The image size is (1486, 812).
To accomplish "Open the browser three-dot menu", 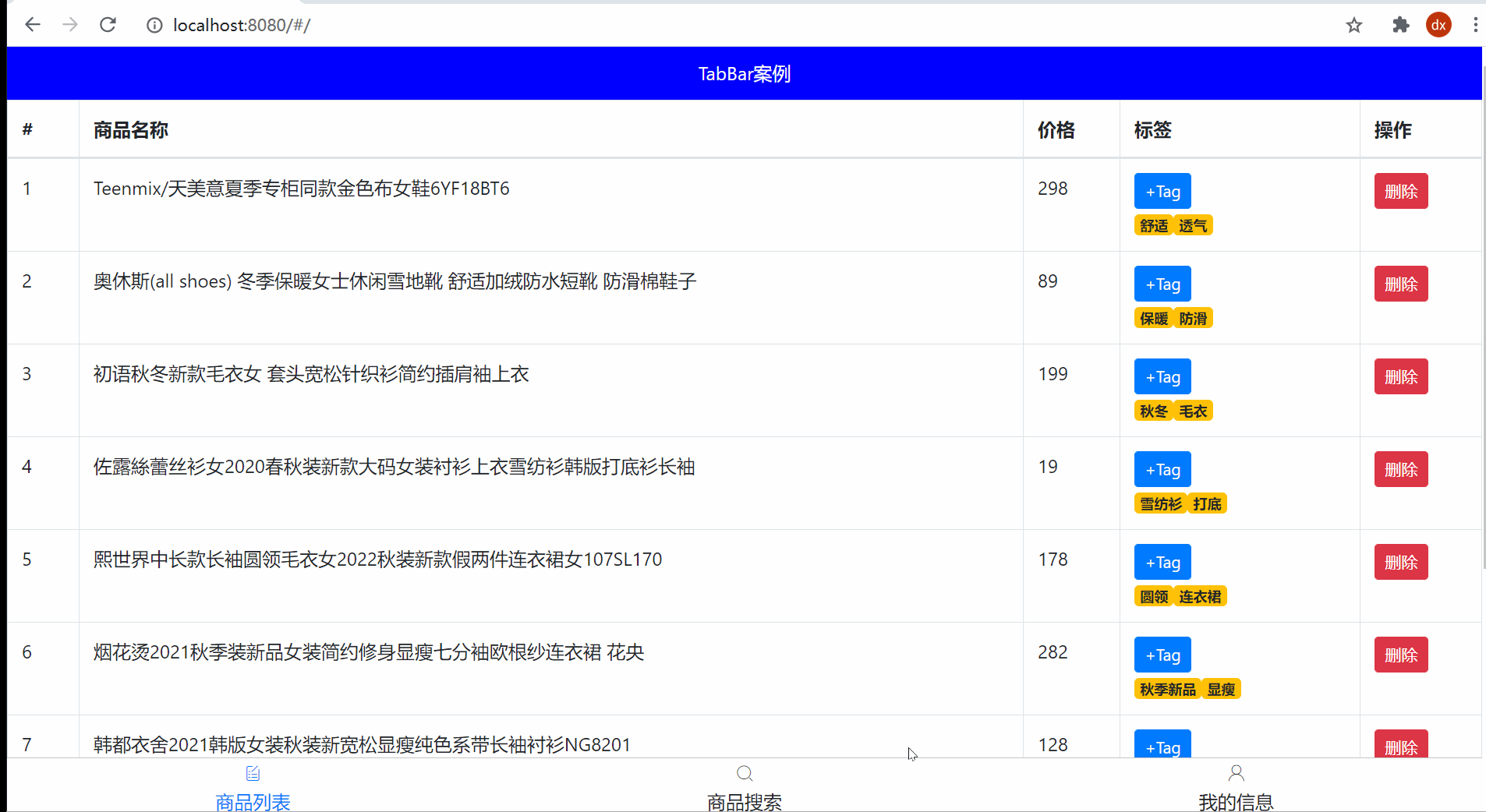I will (1474, 24).
